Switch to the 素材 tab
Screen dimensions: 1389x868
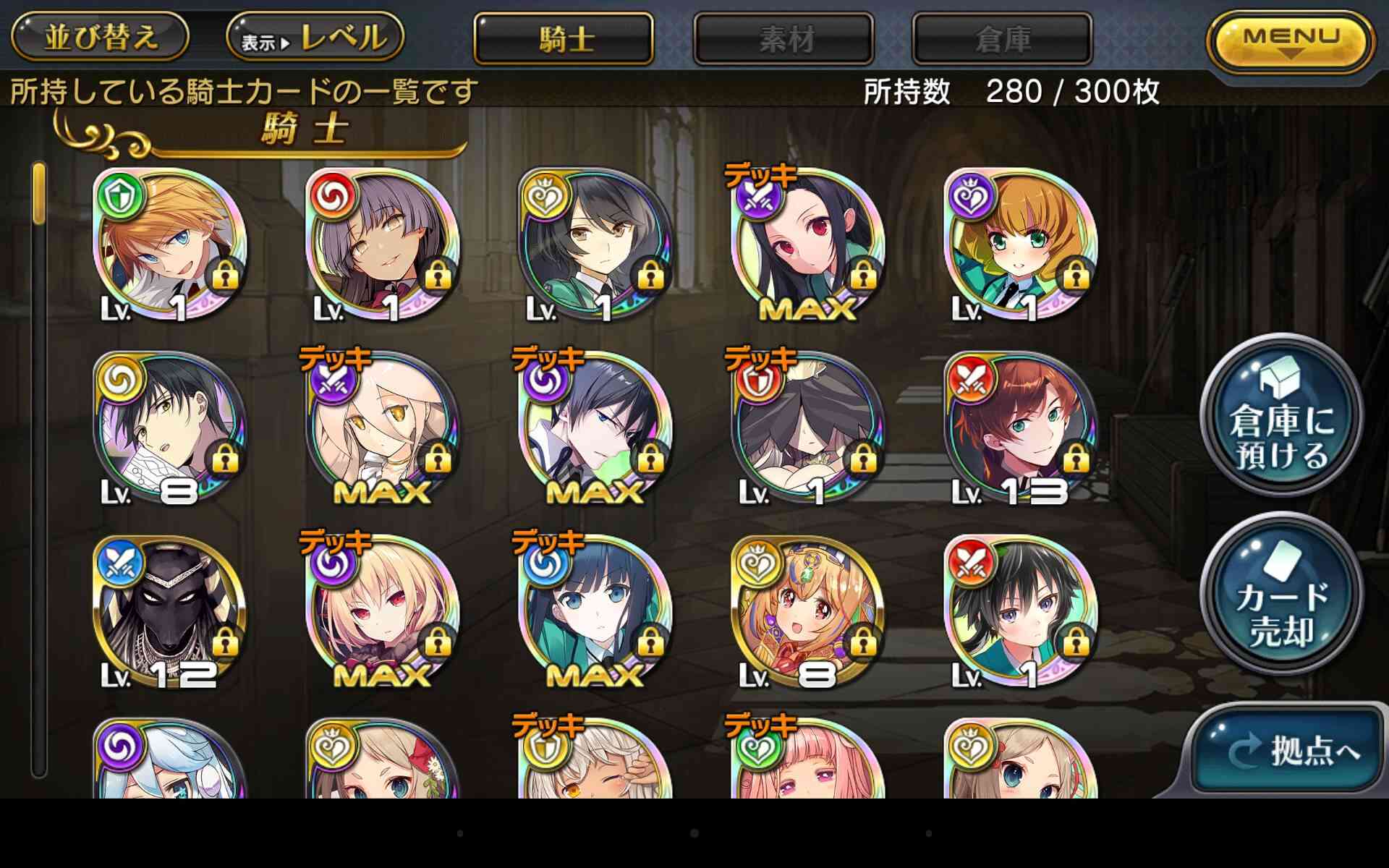784,38
